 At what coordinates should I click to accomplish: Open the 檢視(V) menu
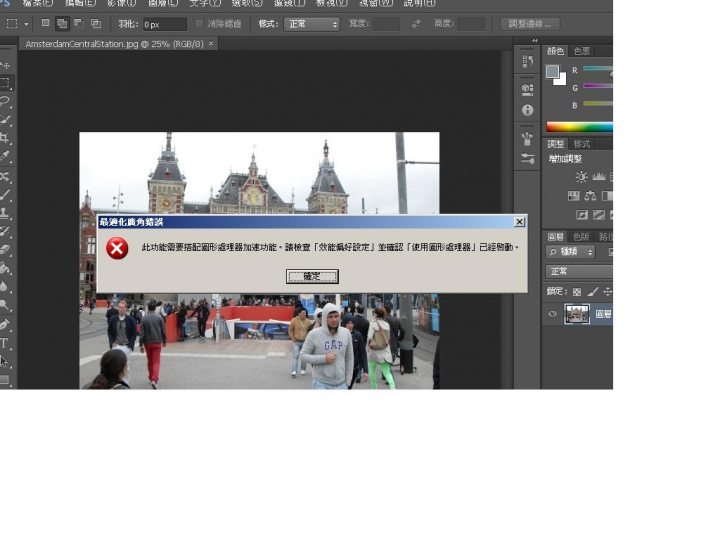332,3
